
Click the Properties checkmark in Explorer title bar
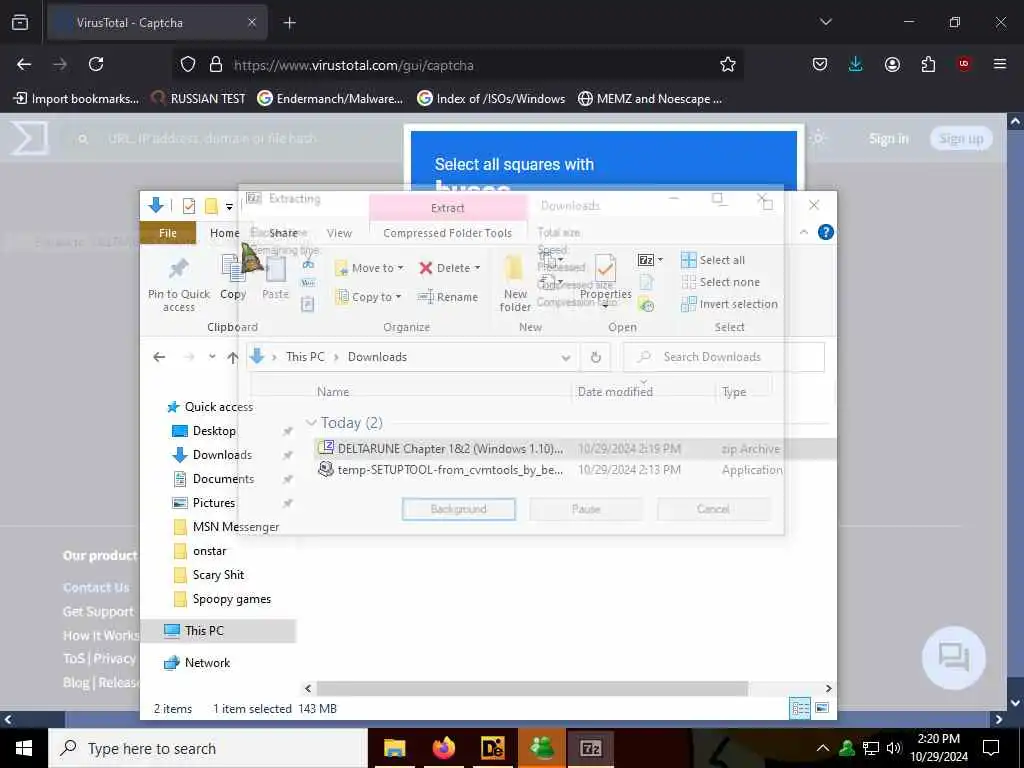tap(189, 206)
